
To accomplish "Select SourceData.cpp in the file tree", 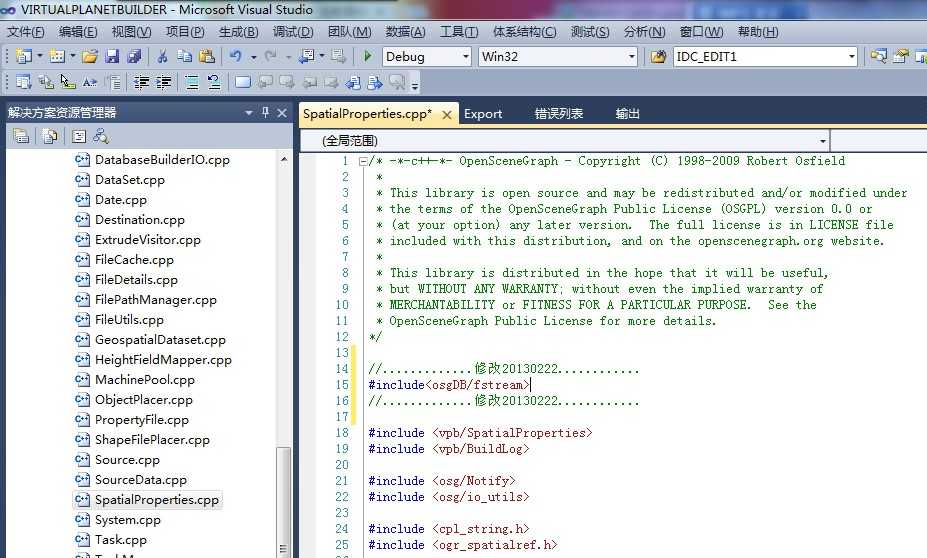I will pyautogui.click(x=141, y=479).
